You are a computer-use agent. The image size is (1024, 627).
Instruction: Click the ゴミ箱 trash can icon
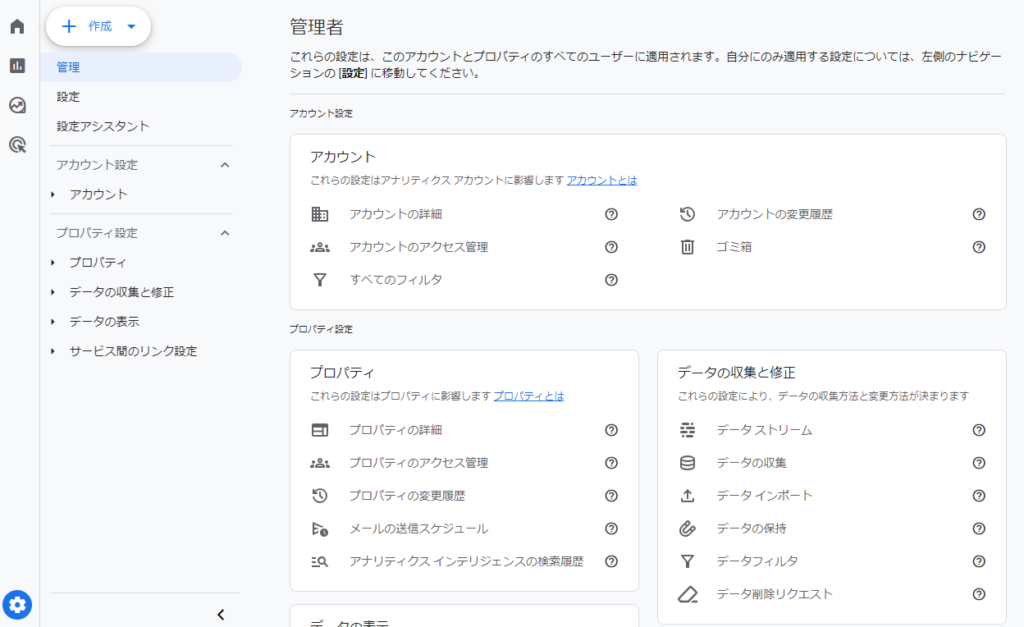pyautogui.click(x=687, y=247)
